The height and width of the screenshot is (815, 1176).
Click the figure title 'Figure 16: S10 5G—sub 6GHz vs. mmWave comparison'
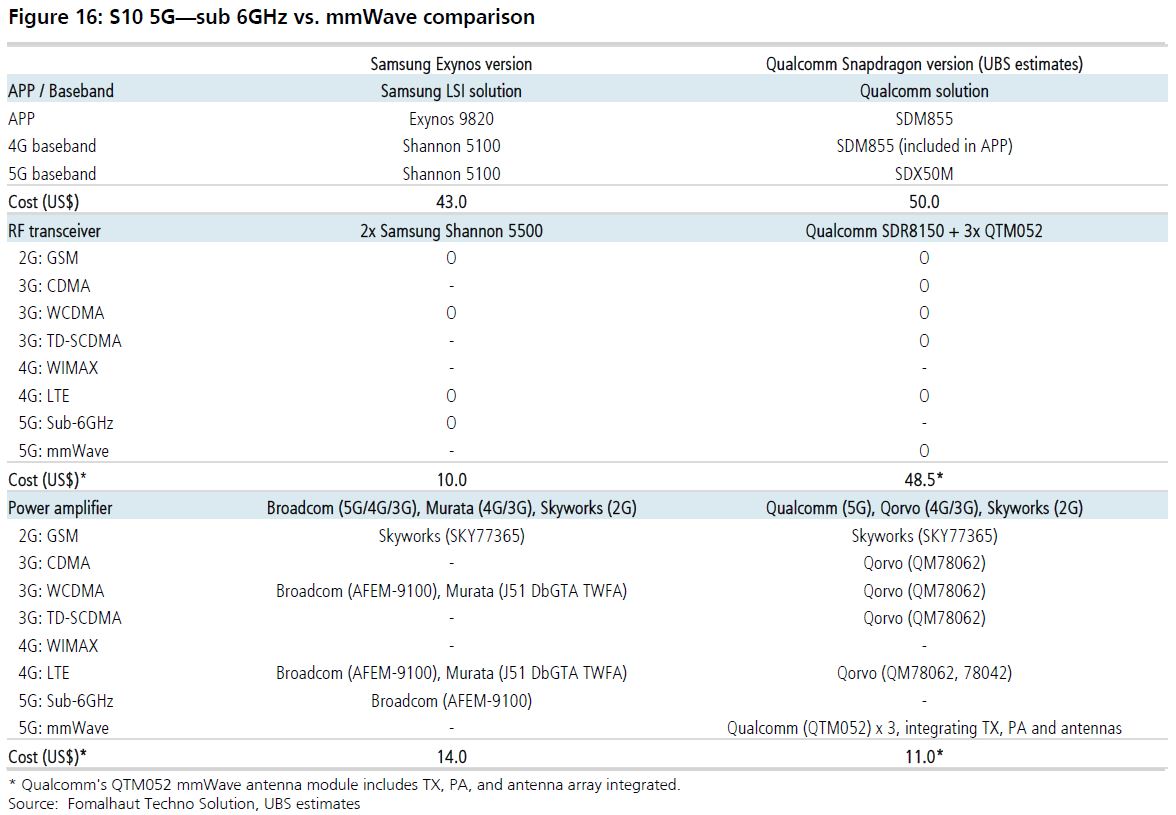pos(272,17)
